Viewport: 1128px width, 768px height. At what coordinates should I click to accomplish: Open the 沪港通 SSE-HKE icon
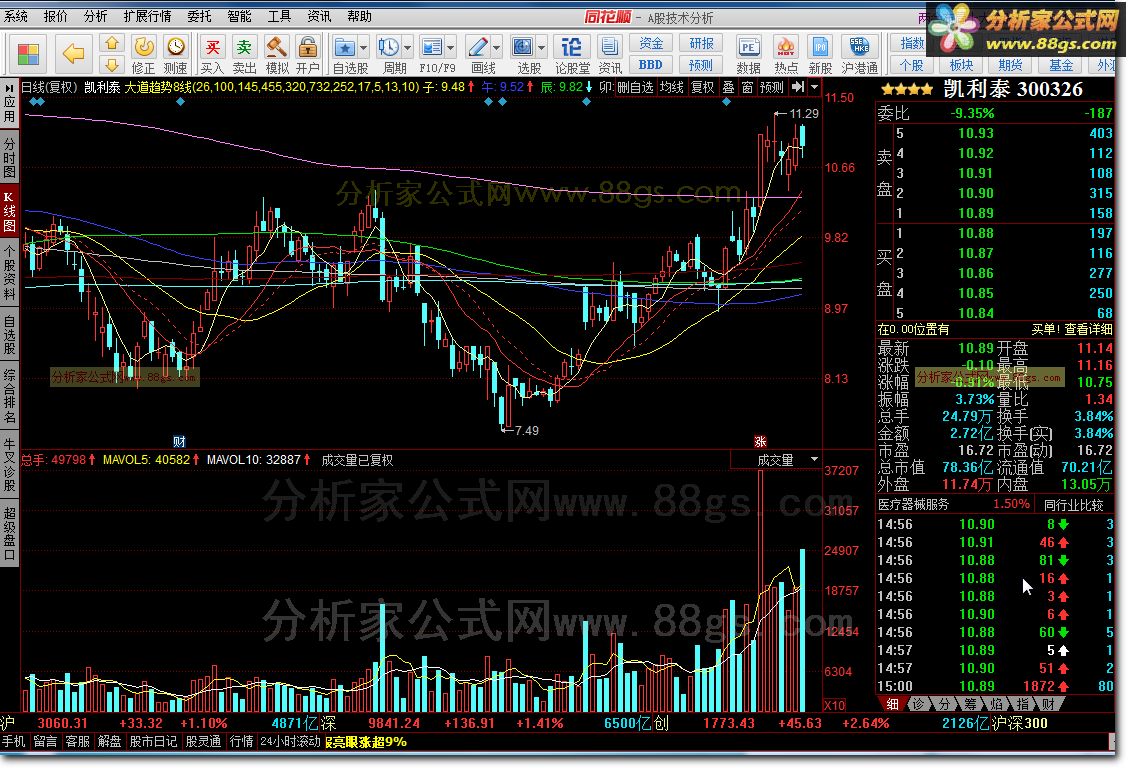click(x=859, y=54)
